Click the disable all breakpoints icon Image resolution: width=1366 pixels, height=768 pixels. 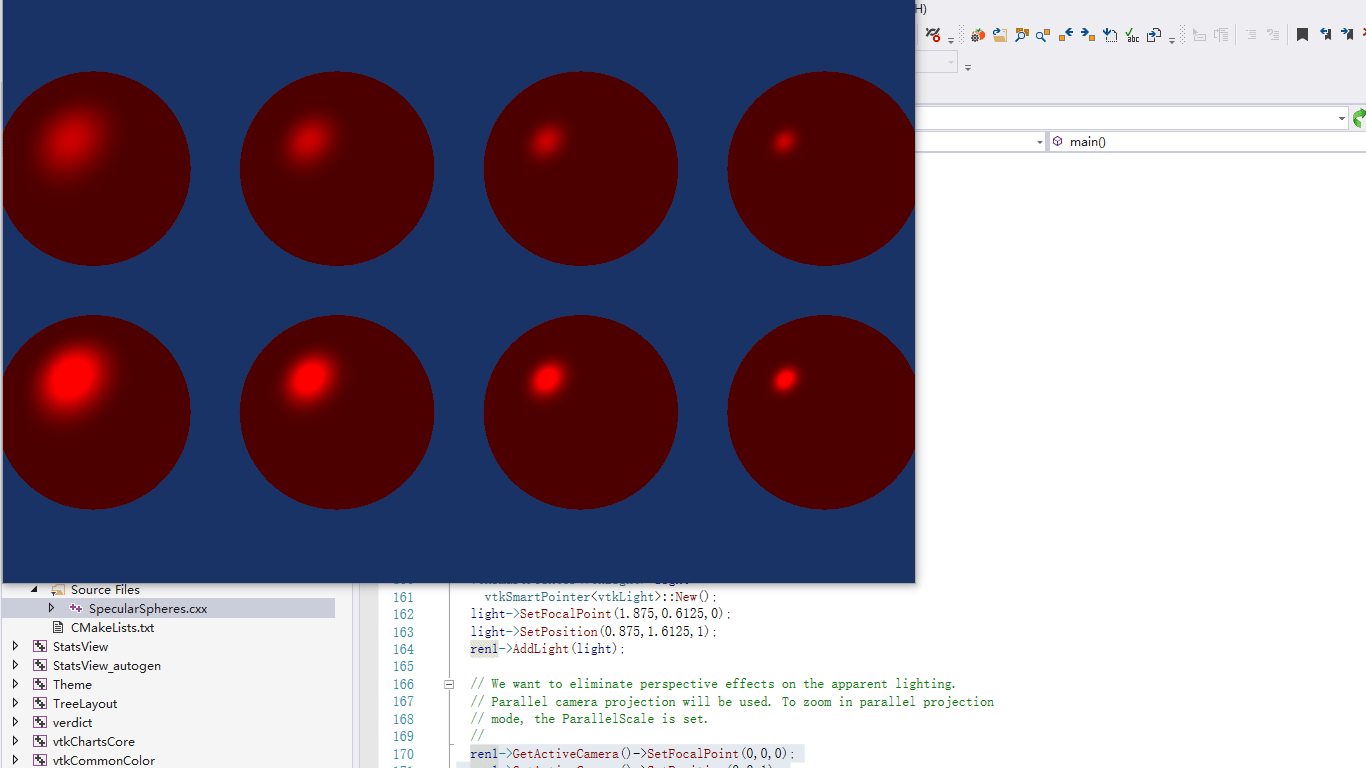(932, 34)
